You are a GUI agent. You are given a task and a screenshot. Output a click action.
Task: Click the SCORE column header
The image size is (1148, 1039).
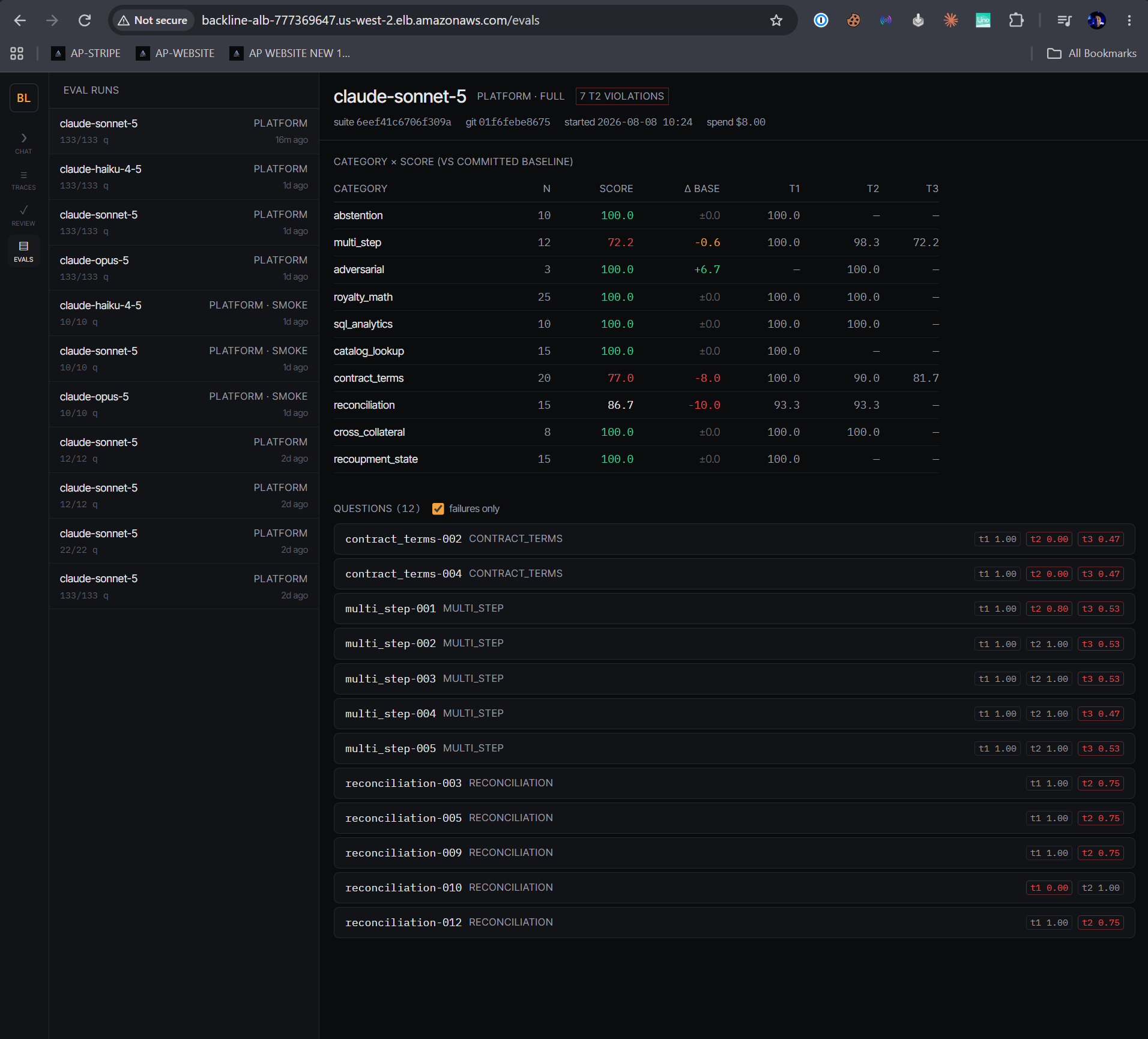click(x=616, y=188)
